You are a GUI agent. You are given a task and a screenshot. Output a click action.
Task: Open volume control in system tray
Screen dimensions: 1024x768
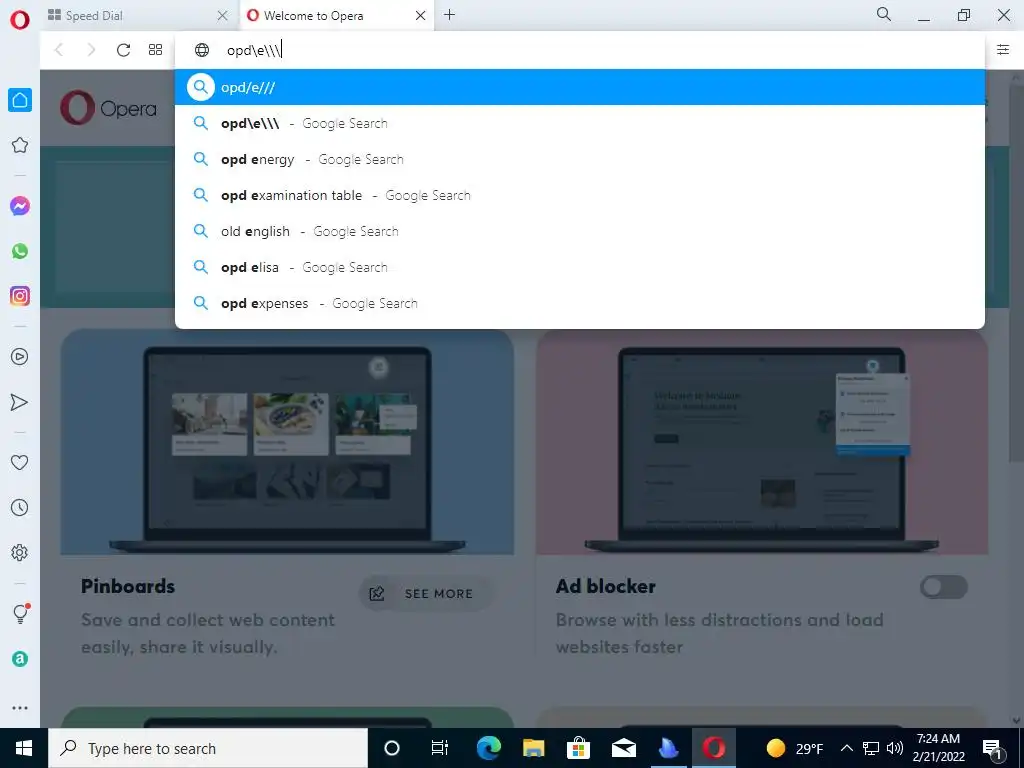click(895, 748)
